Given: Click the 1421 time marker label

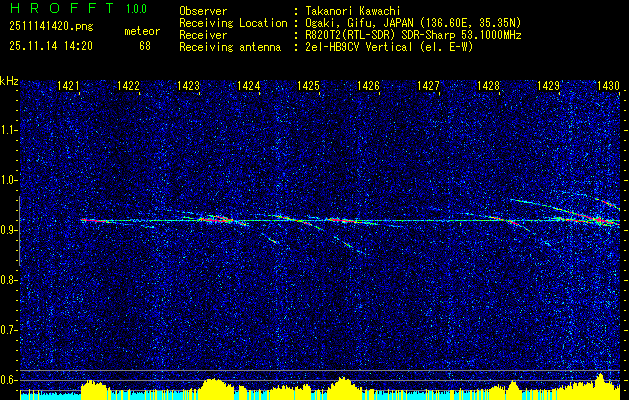Looking at the screenshot, I should [68, 85].
